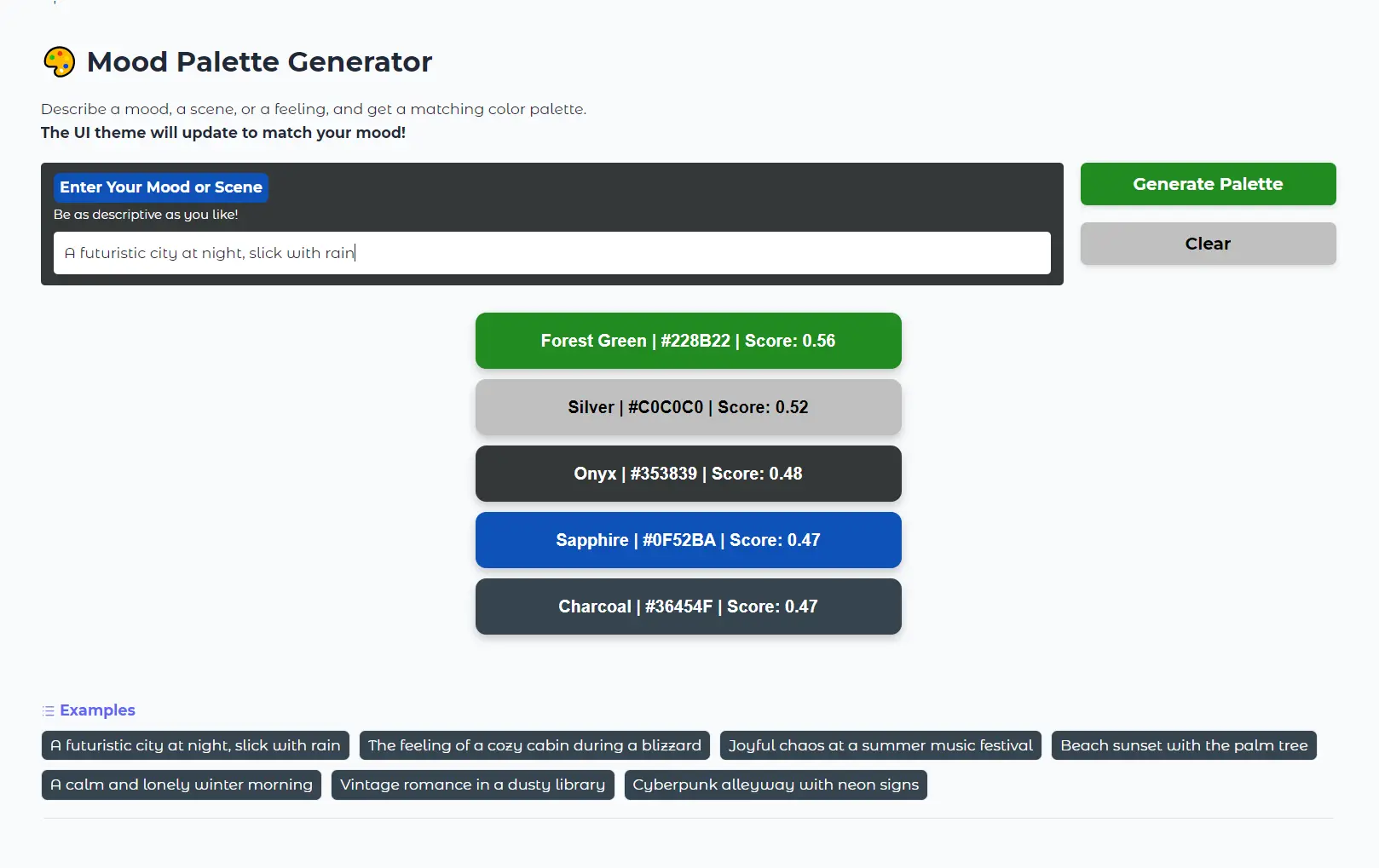
Task: Try the calm and lonely winter morning example
Action: 182,785
